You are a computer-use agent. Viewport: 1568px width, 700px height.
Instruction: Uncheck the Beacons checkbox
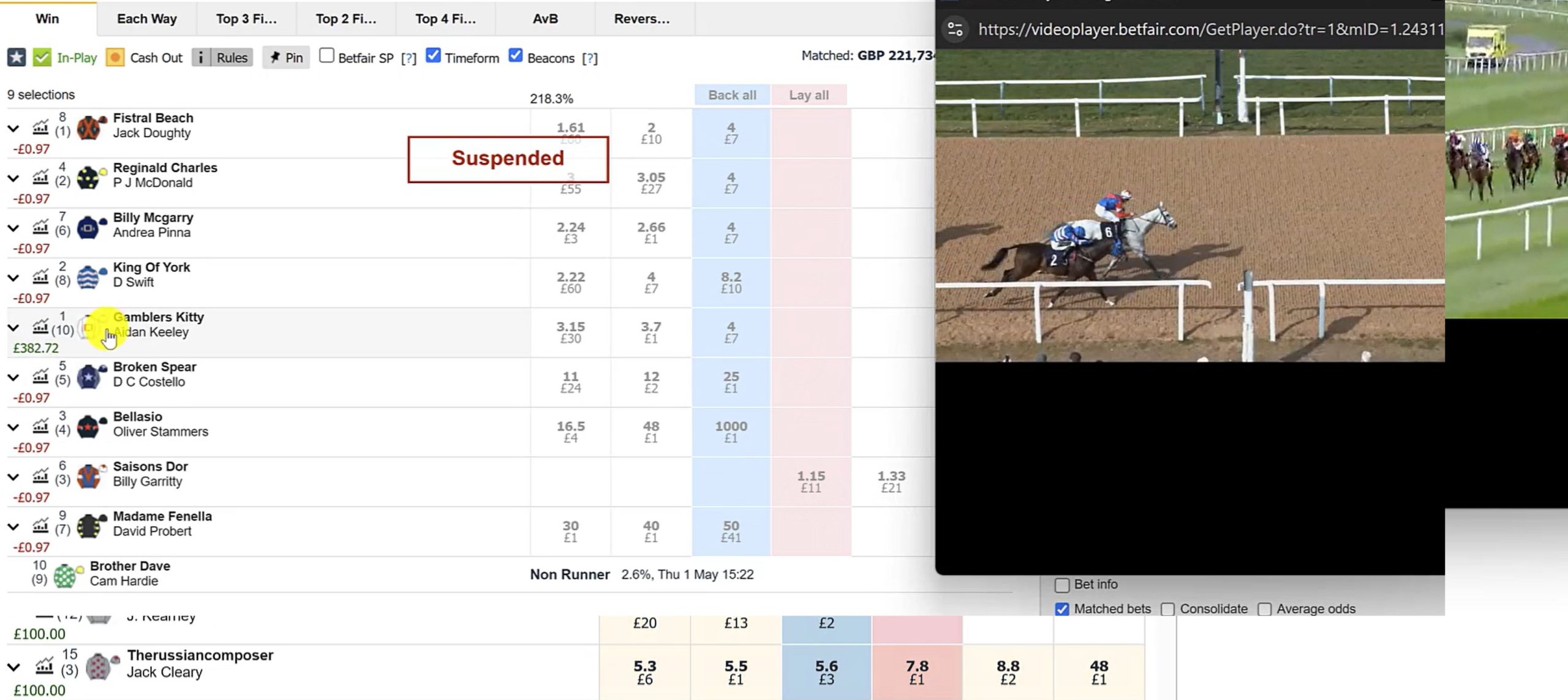(x=516, y=56)
